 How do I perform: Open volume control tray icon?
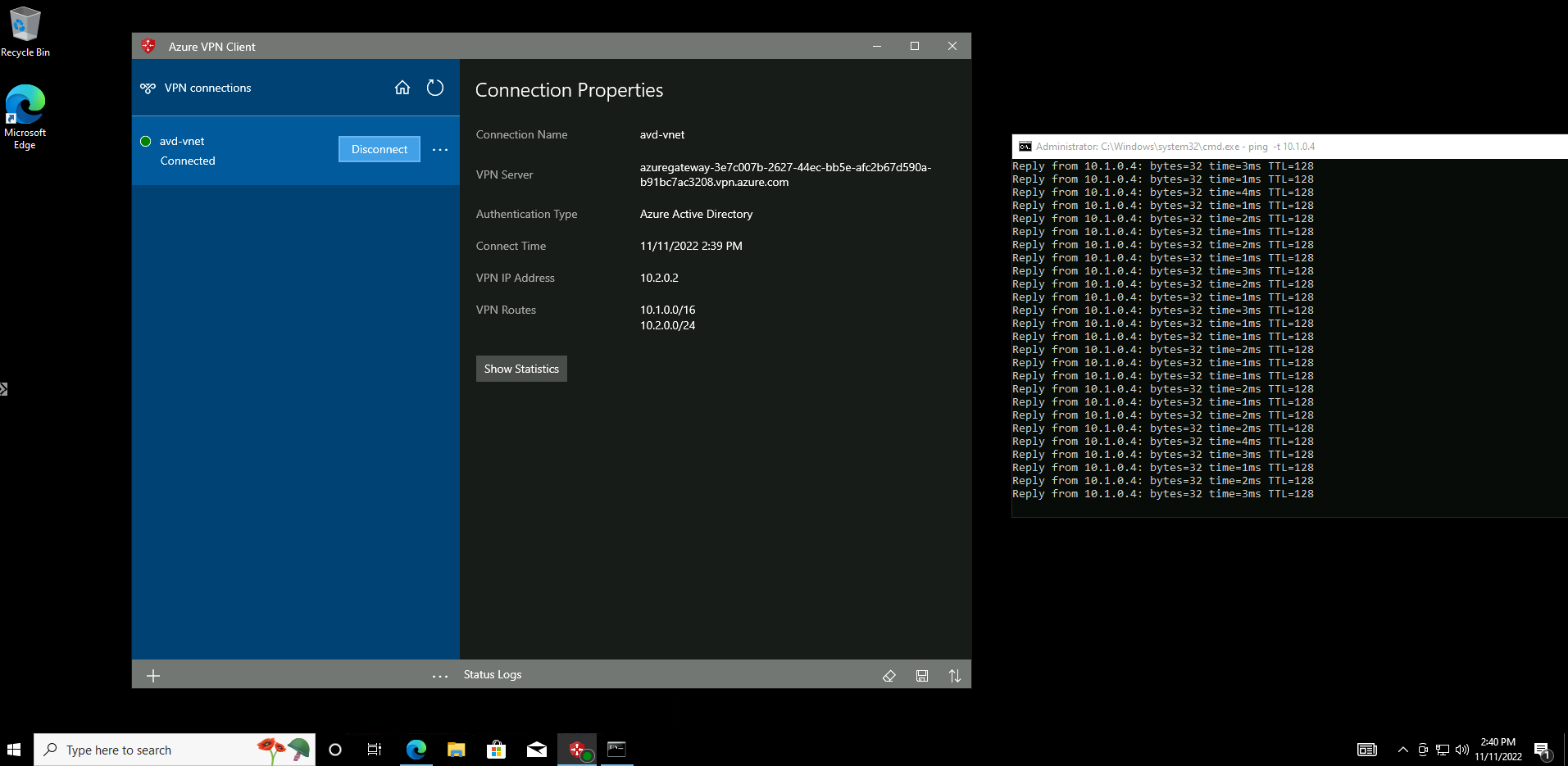click(1461, 750)
